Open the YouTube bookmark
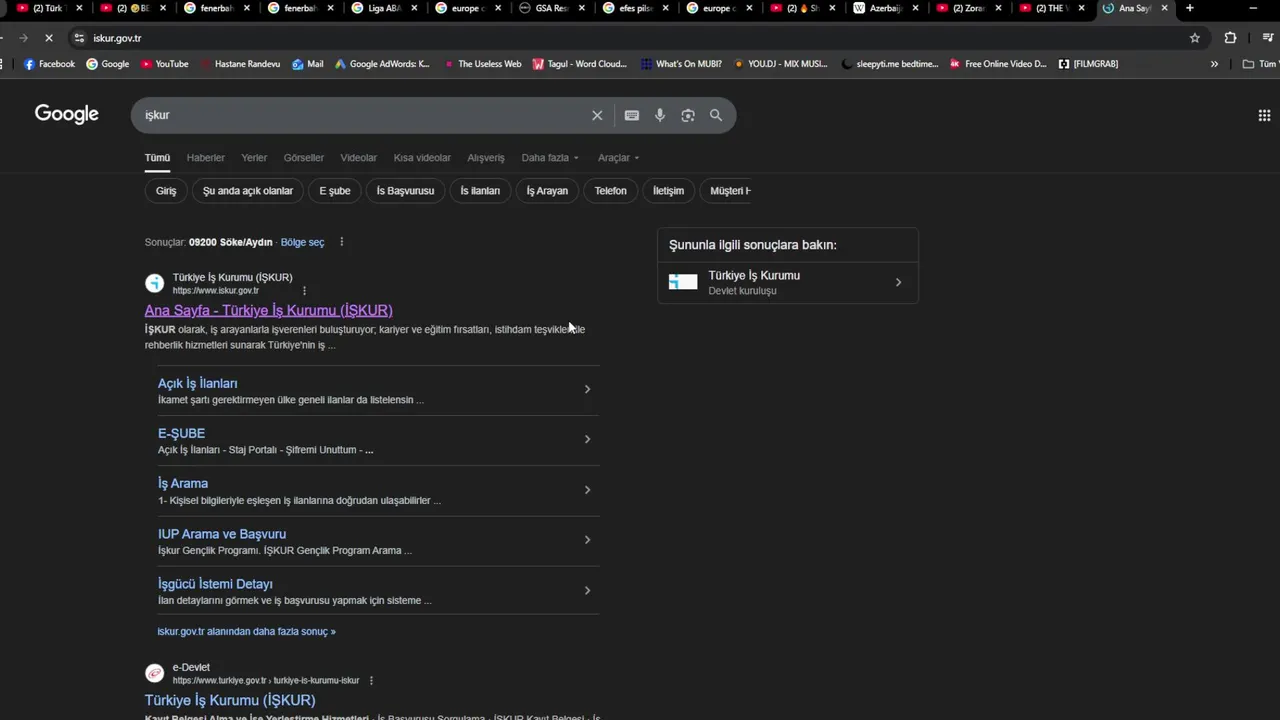The height and width of the screenshot is (720, 1280). pyautogui.click(x=164, y=64)
